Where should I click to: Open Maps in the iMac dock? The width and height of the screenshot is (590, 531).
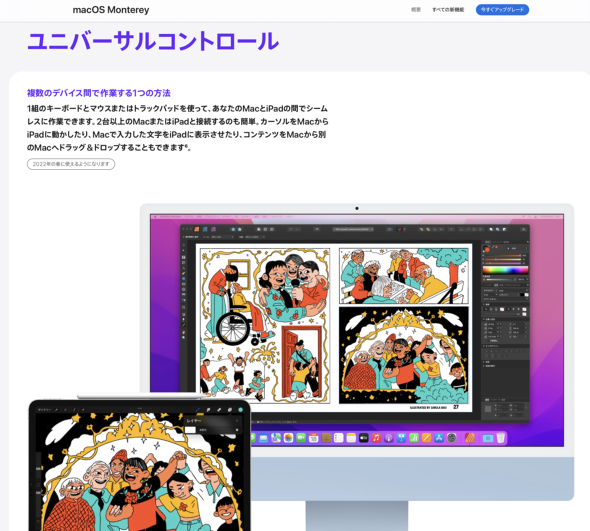pos(276,438)
